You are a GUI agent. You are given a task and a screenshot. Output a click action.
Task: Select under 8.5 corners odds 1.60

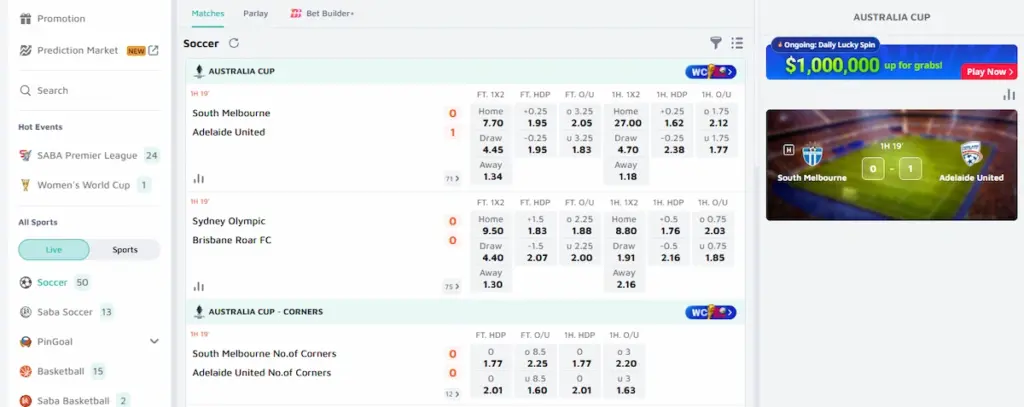537,385
